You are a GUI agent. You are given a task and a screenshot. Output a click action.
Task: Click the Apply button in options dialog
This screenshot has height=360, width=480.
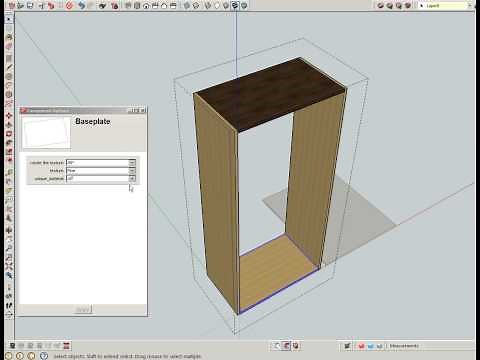83,309
